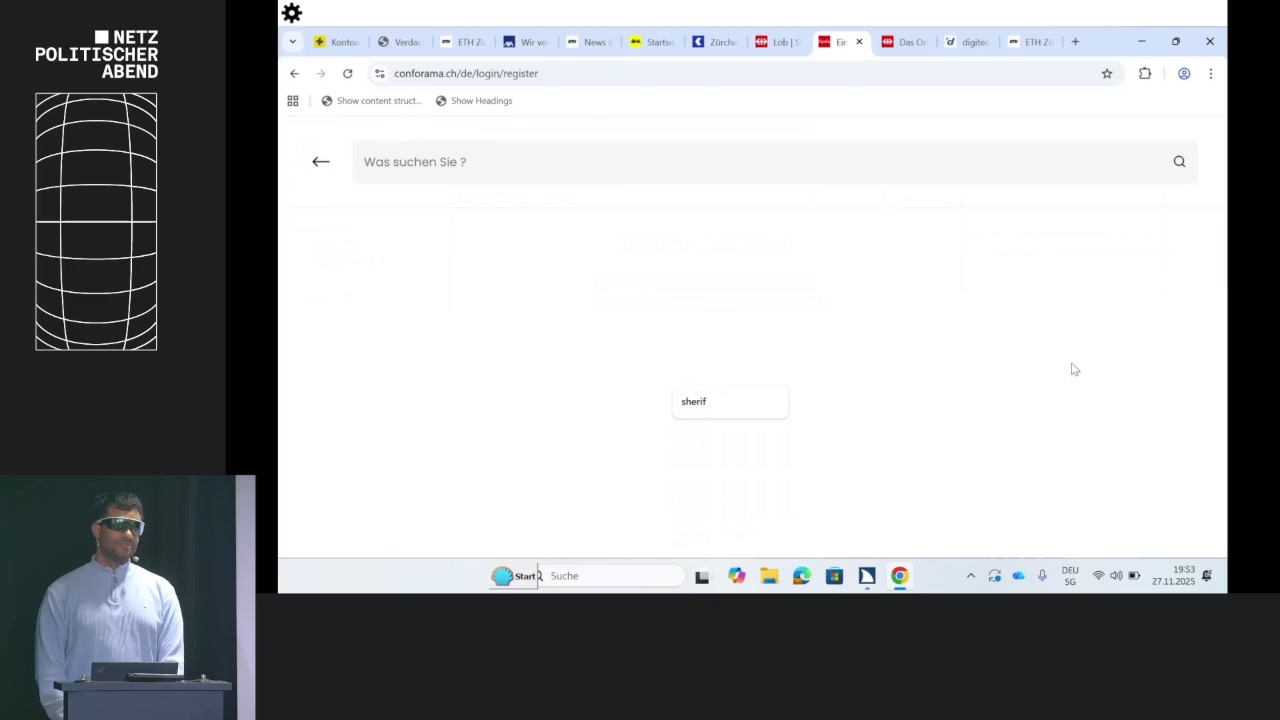Launch Microsoft Edge from the taskbar
The width and height of the screenshot is (1280, 720).
tap(802, 576)
